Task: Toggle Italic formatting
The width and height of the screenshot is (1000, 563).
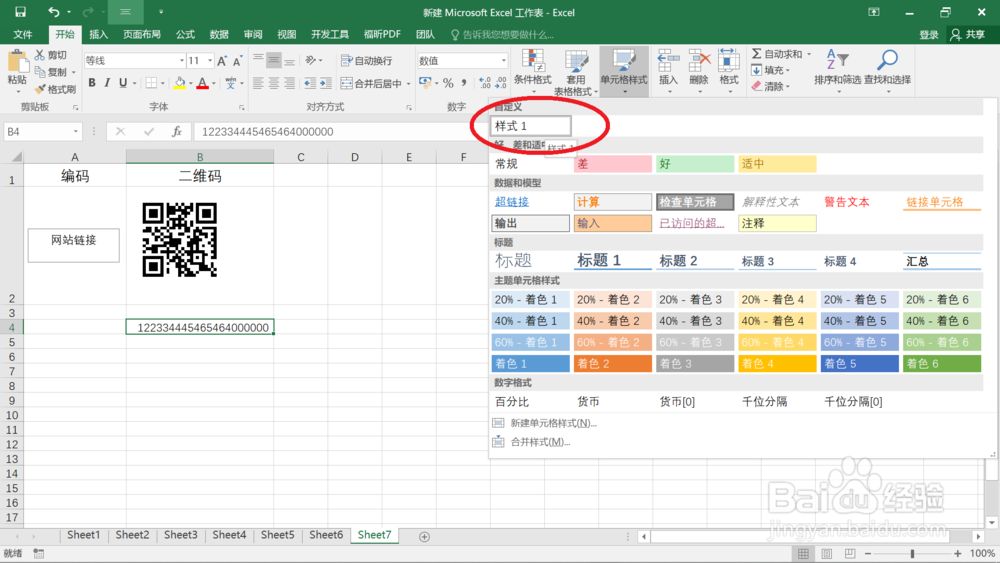Action: point(107,83)
